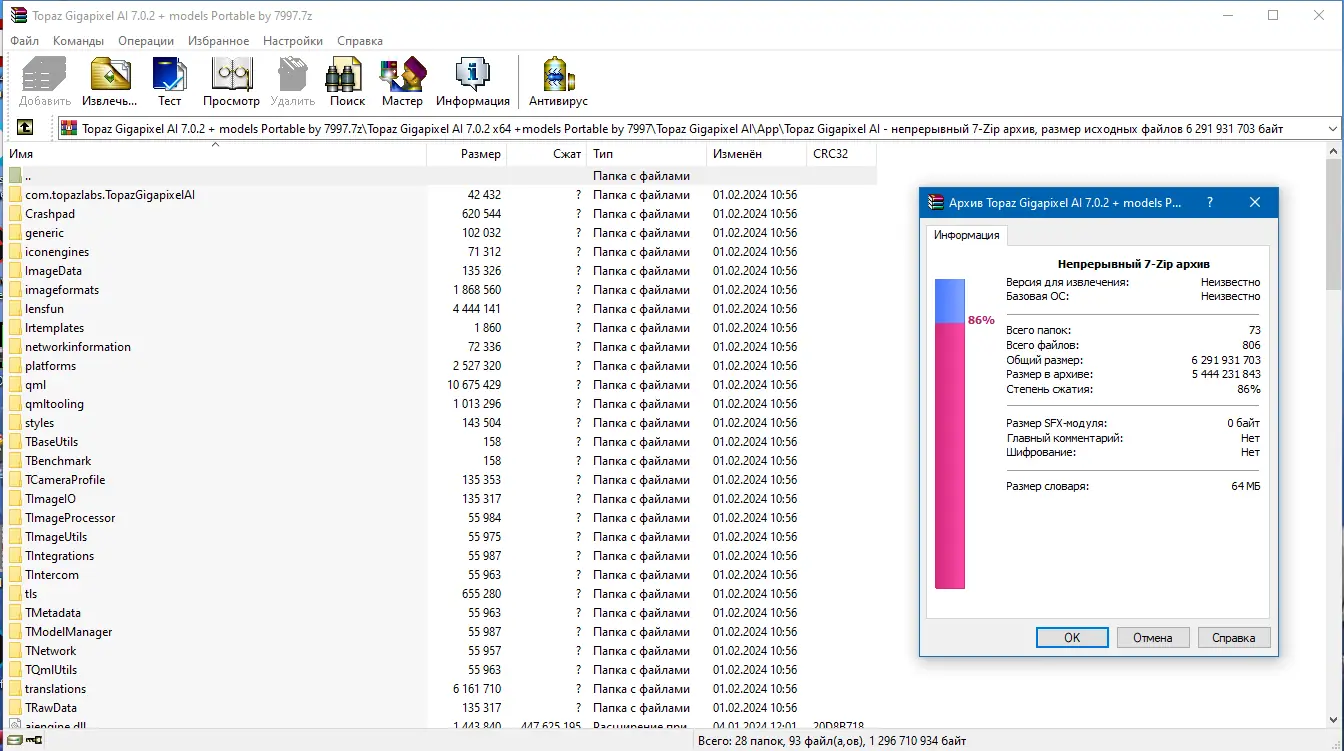Click the Информация toolbar icon

[472, 74]
